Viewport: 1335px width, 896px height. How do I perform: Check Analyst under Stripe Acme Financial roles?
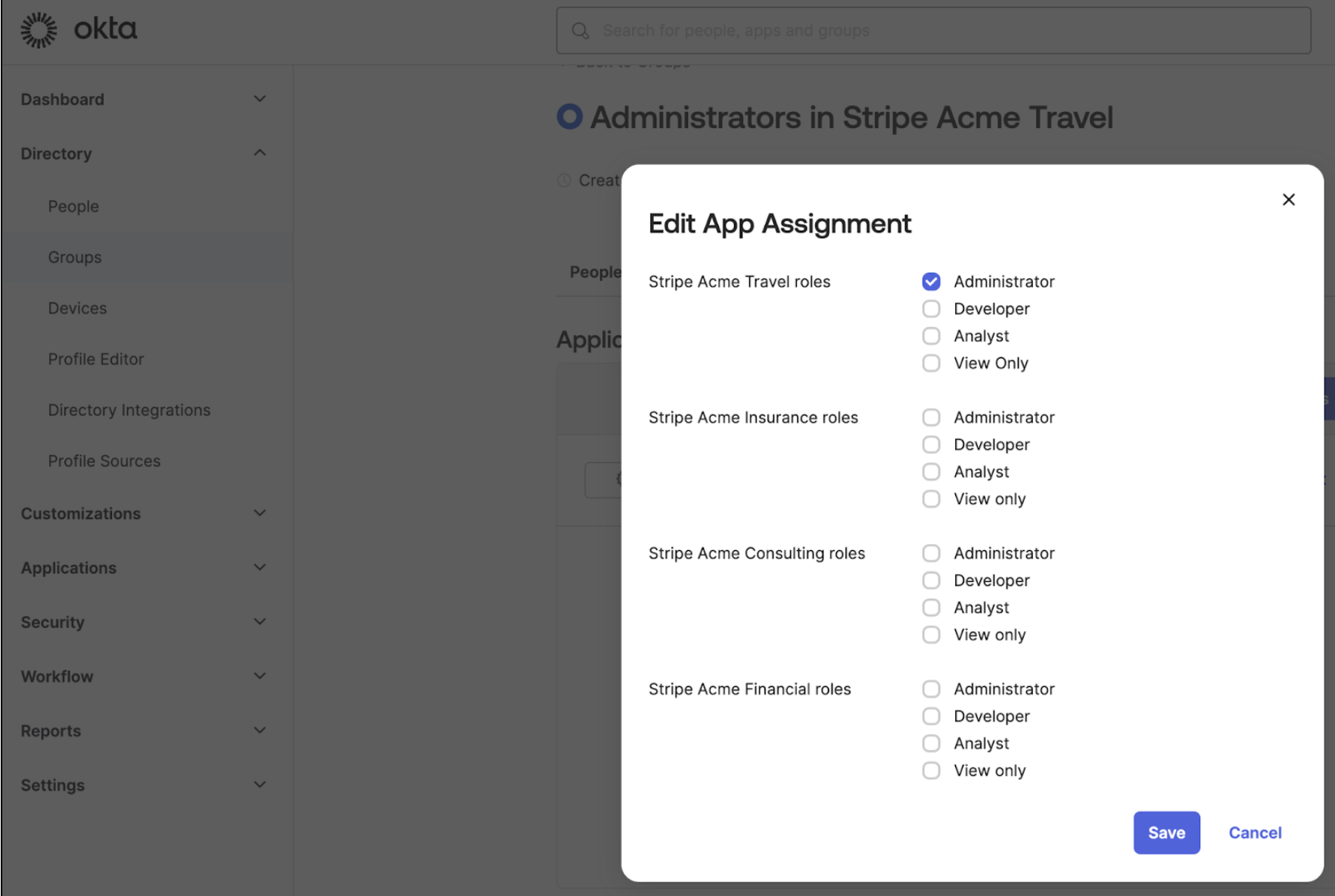[931, 744]
